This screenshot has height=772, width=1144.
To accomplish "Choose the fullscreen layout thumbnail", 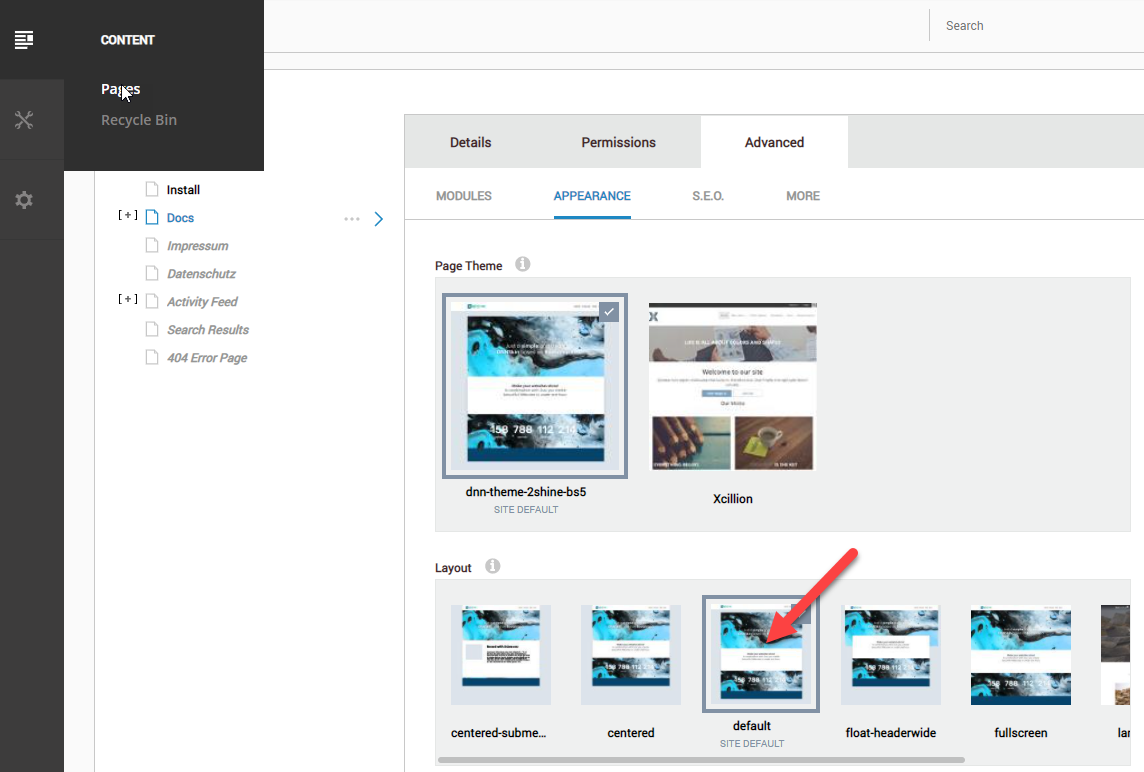I will (x=1020, y=654).
